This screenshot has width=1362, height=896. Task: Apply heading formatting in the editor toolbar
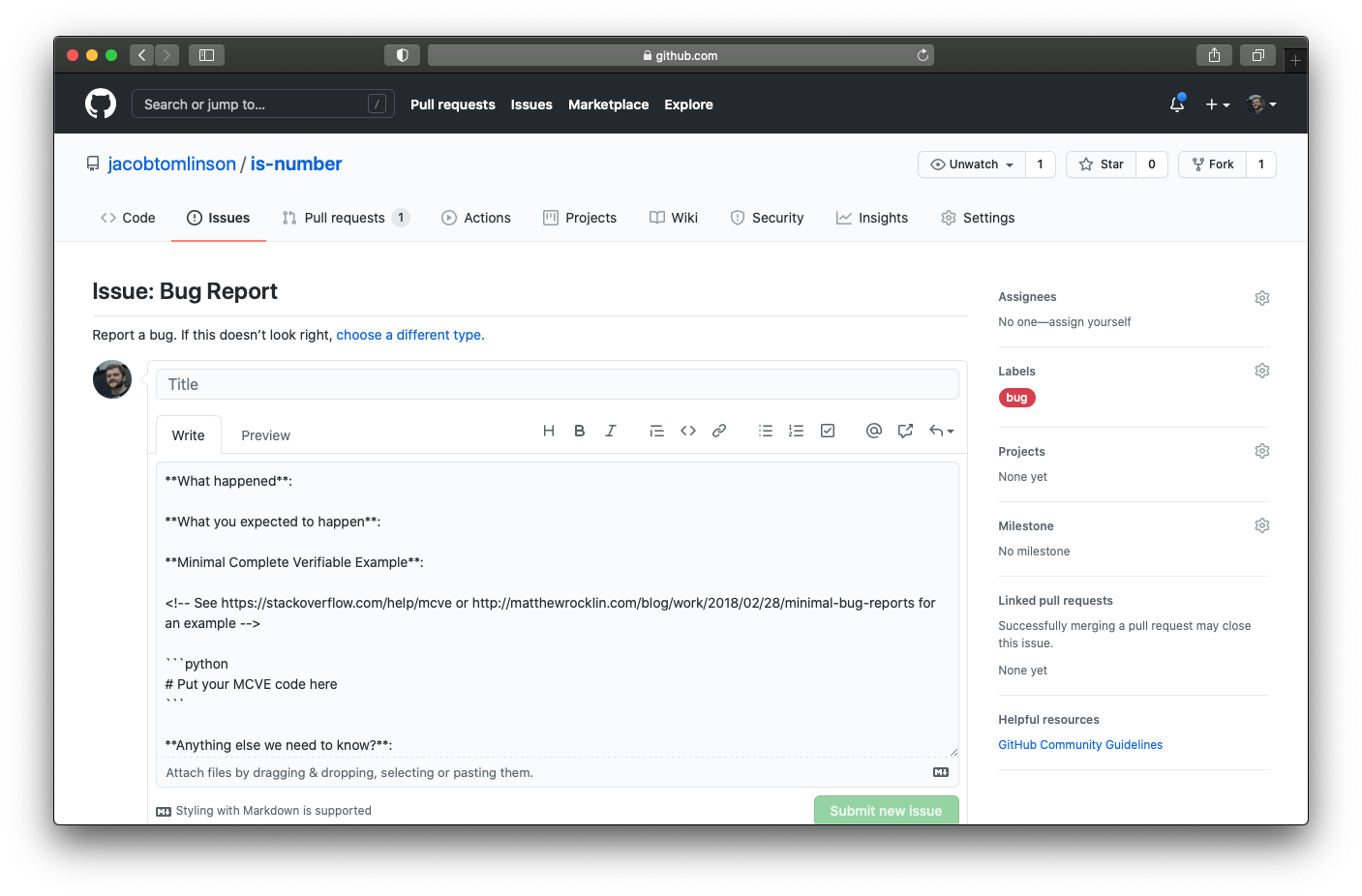[549, 431]
